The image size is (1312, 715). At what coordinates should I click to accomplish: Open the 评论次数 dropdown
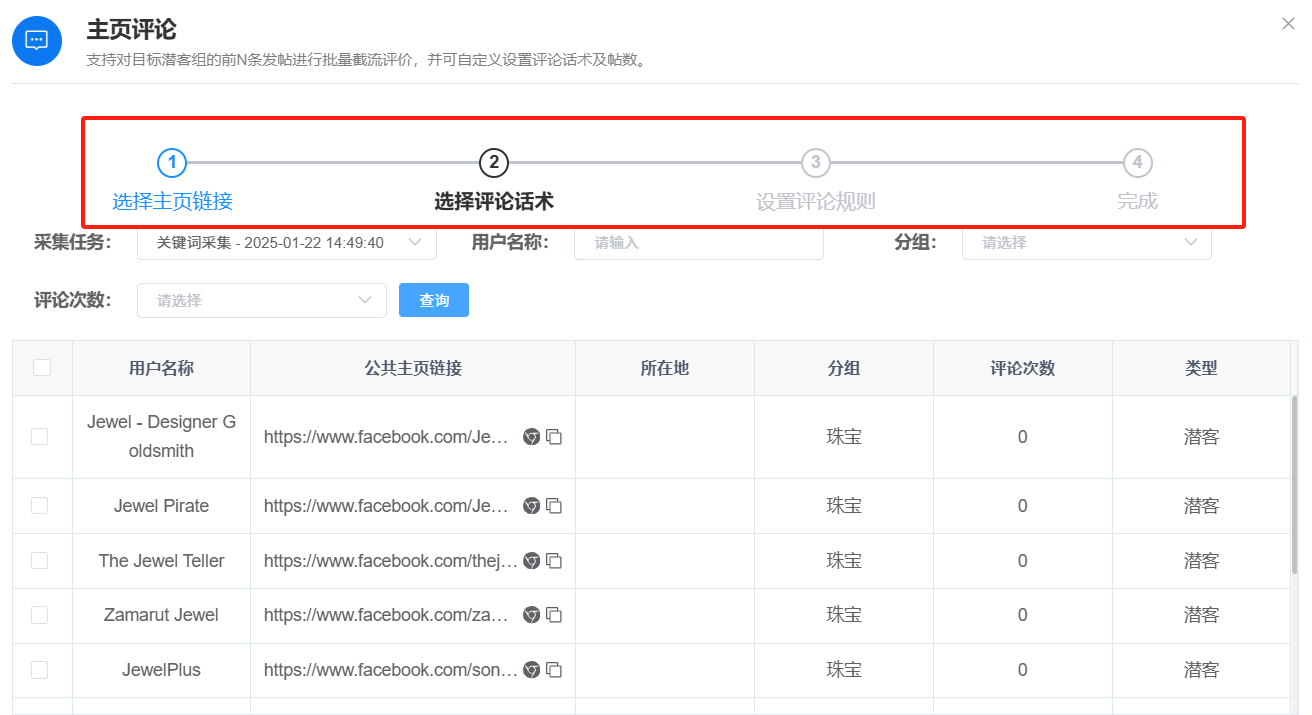pos(262,300)
